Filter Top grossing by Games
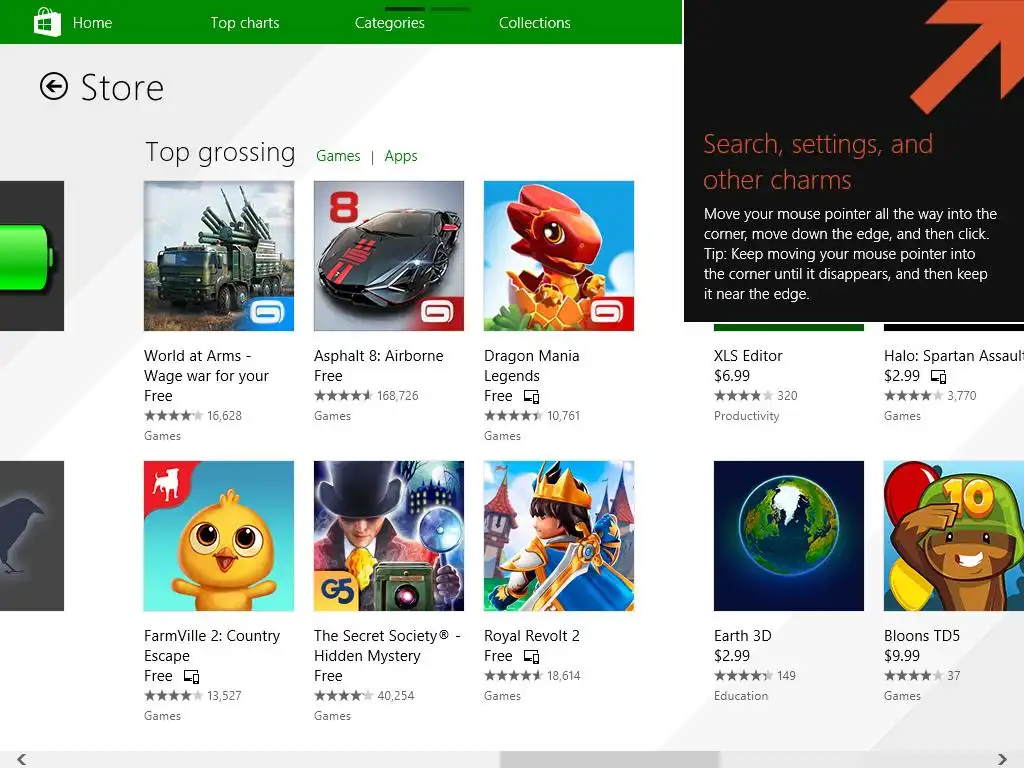Screen dimensions: 1024x768 [338, 156]
